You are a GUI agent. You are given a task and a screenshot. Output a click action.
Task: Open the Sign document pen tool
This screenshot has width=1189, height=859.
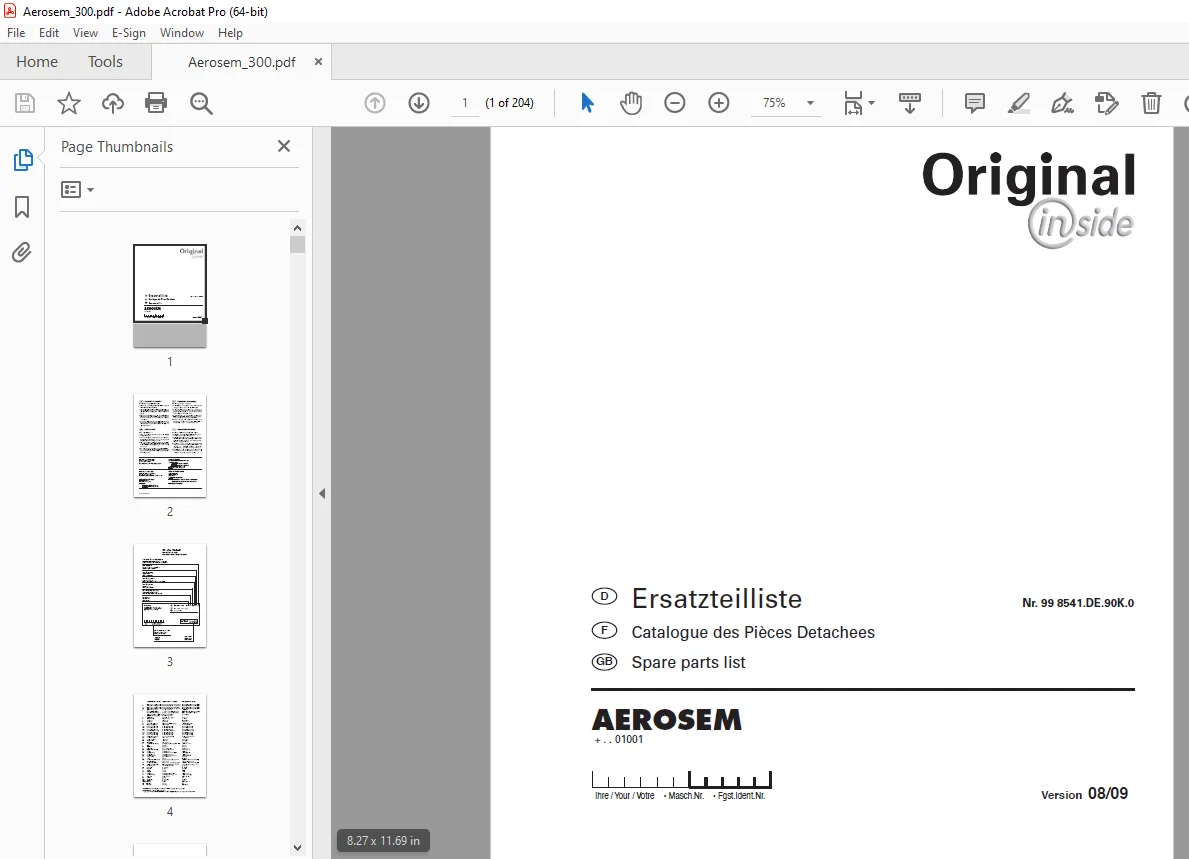1062,103
